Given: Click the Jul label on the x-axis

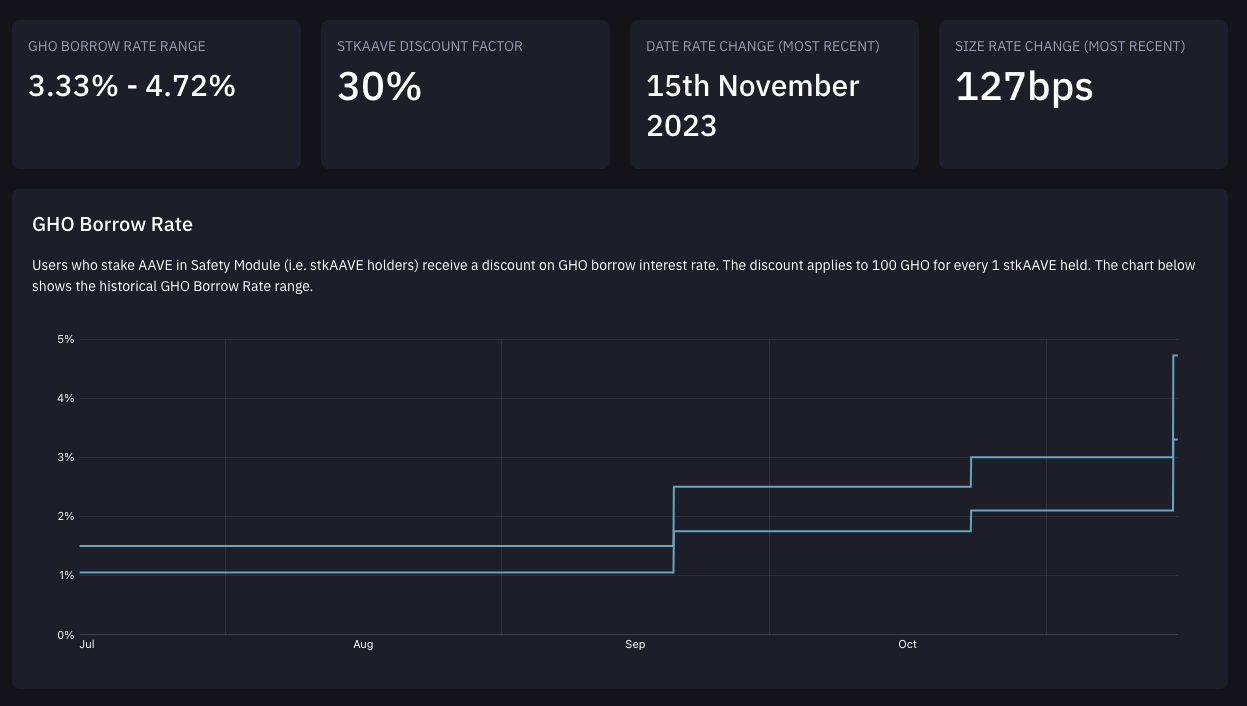Looking at the screenshot, I should (x=87, y=645).
